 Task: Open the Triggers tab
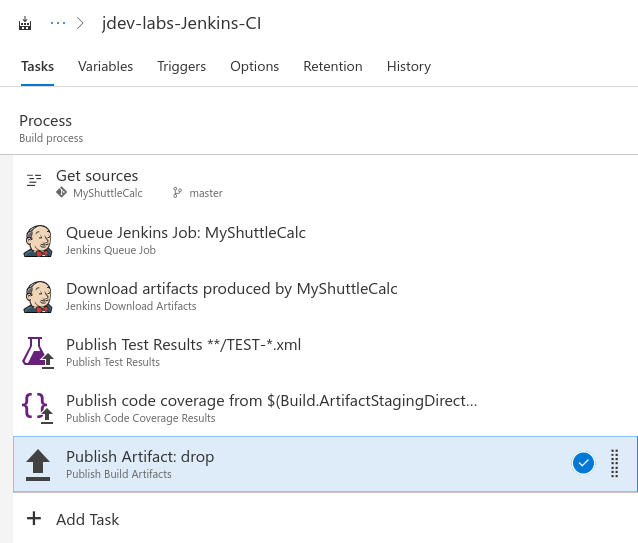pyautogui.click(x=181, y=66)
